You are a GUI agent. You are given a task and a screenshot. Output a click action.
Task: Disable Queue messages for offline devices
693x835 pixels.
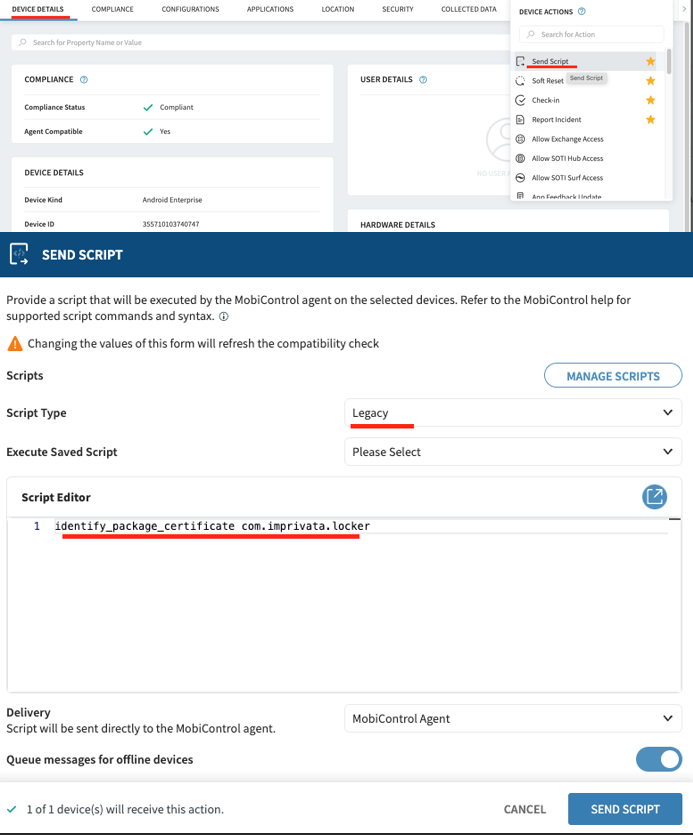659,759
